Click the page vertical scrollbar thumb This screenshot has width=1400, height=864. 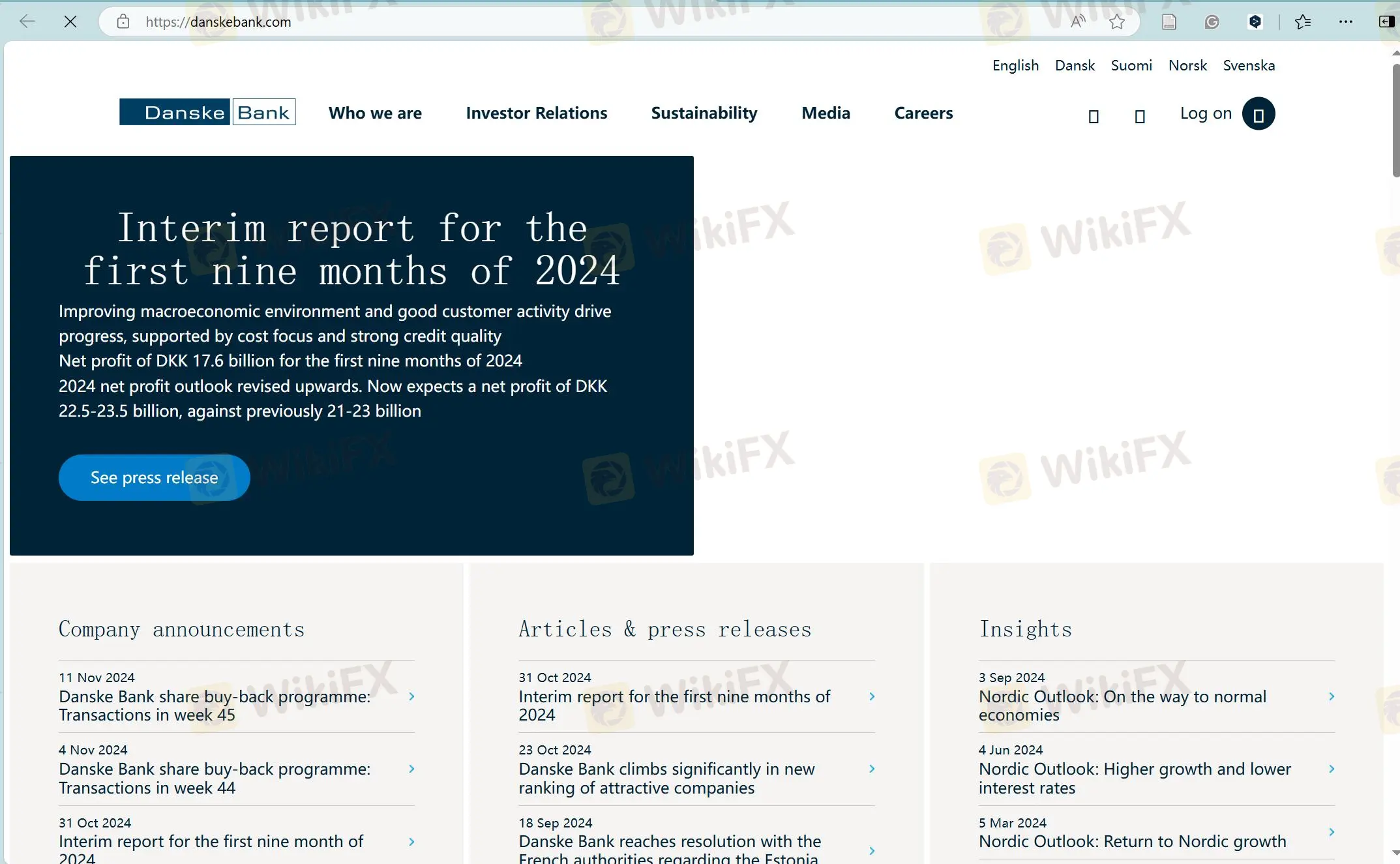pos(1395,121)
